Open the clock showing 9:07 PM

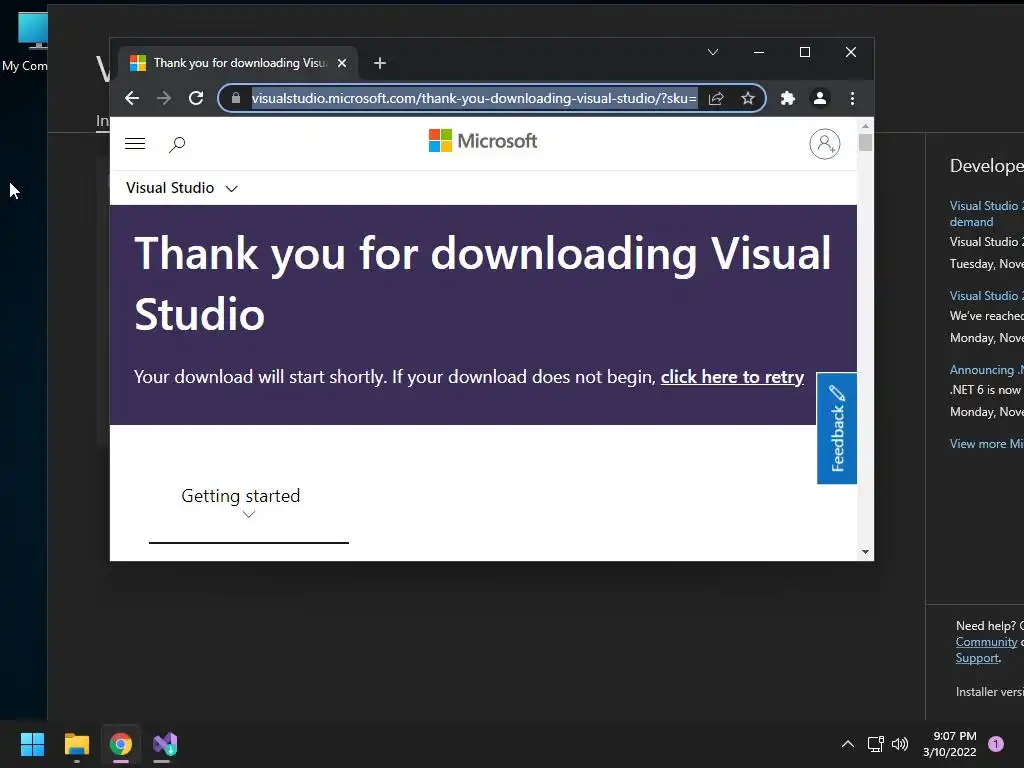point(950,744)
